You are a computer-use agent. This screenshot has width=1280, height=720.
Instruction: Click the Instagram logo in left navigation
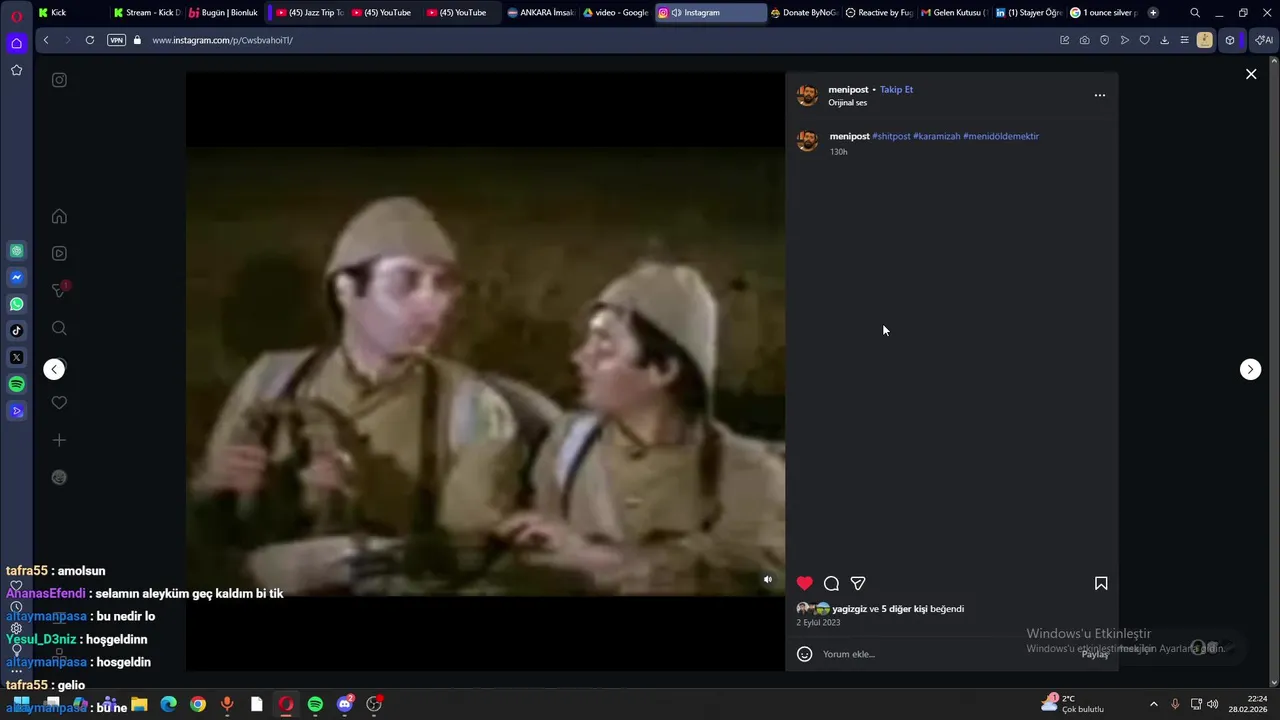point(59,80)
